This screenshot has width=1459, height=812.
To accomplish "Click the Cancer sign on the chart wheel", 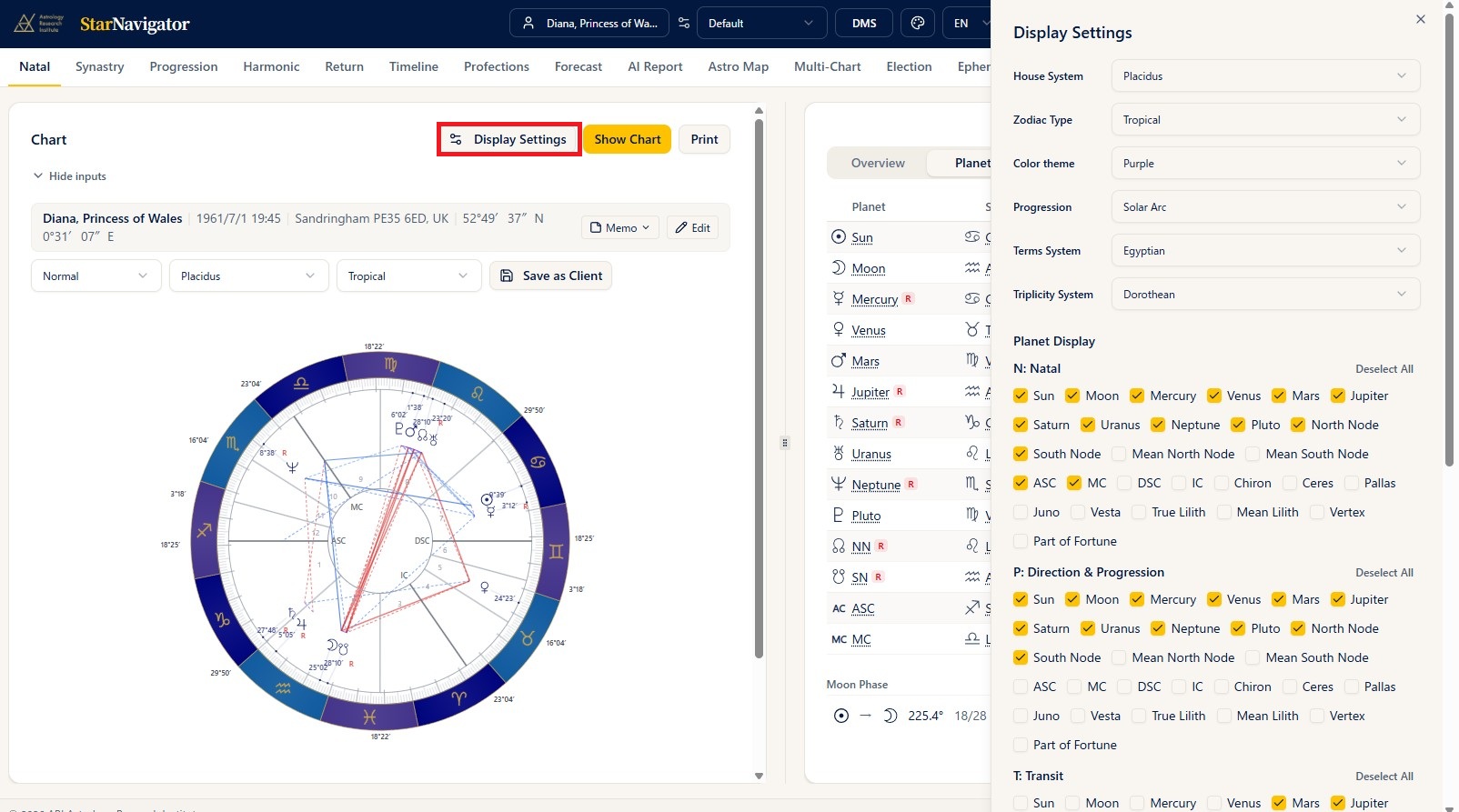I will click(x=538, y=462).
